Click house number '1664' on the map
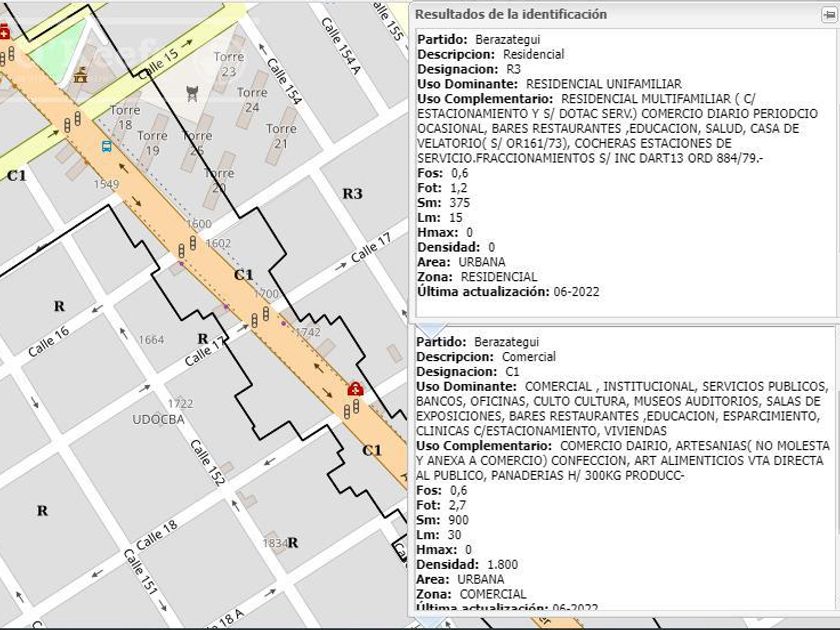This screenshot has width=840, height=630. 151,340
